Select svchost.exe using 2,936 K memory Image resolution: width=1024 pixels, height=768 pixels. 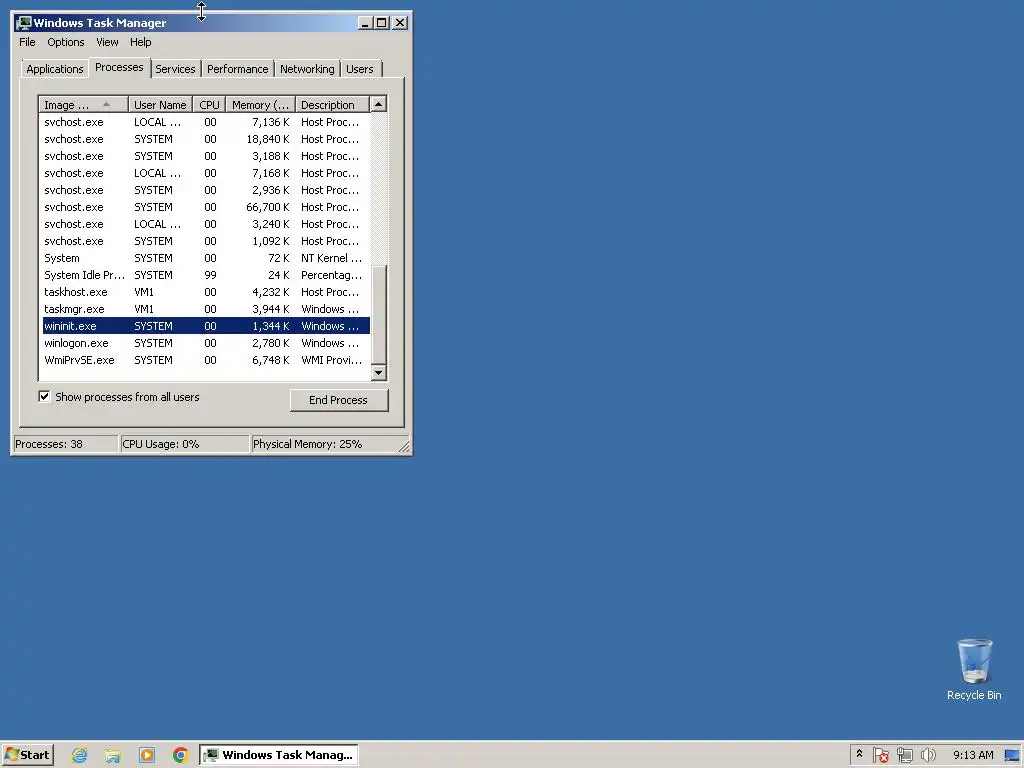[206, 190]
